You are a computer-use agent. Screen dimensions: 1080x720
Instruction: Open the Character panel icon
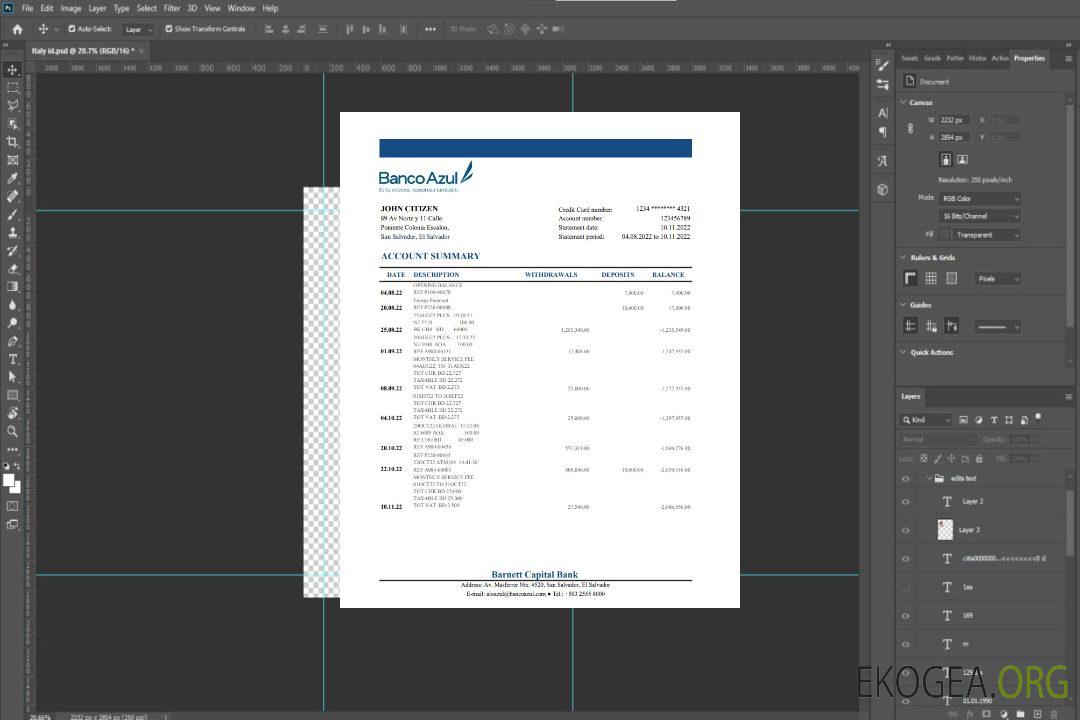(x=883, y=113)
